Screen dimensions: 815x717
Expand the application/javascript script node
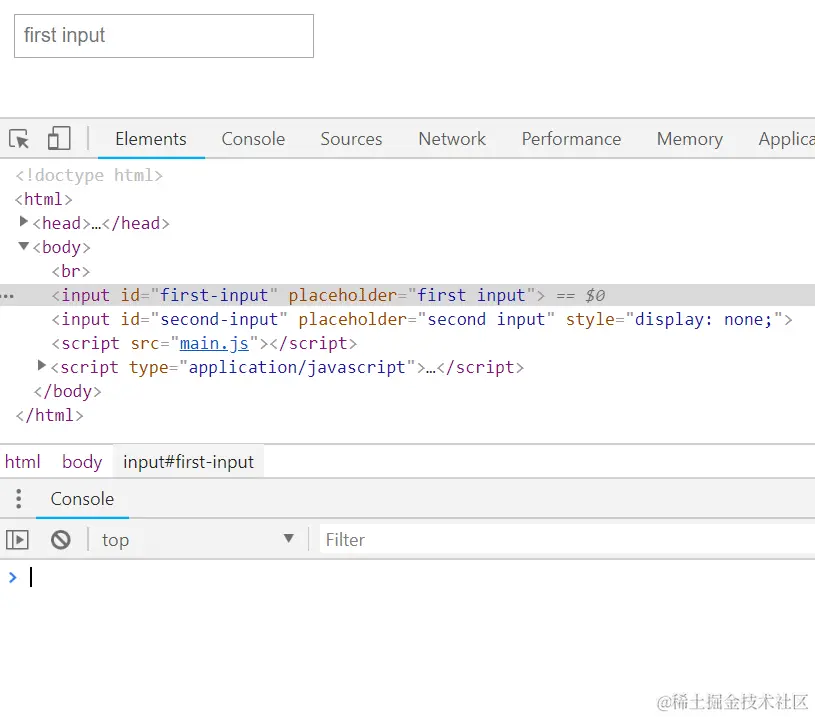(42, 366)
